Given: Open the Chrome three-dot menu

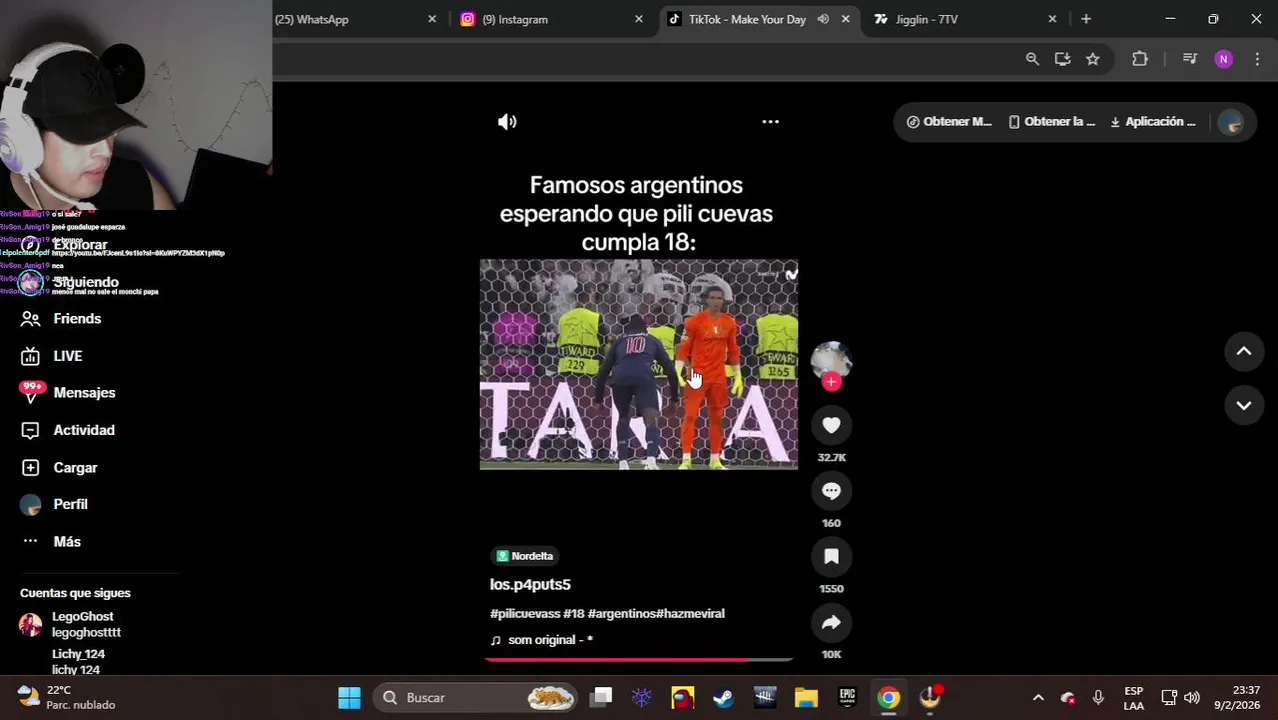Looking at the screenshot, I should 1257,59.
